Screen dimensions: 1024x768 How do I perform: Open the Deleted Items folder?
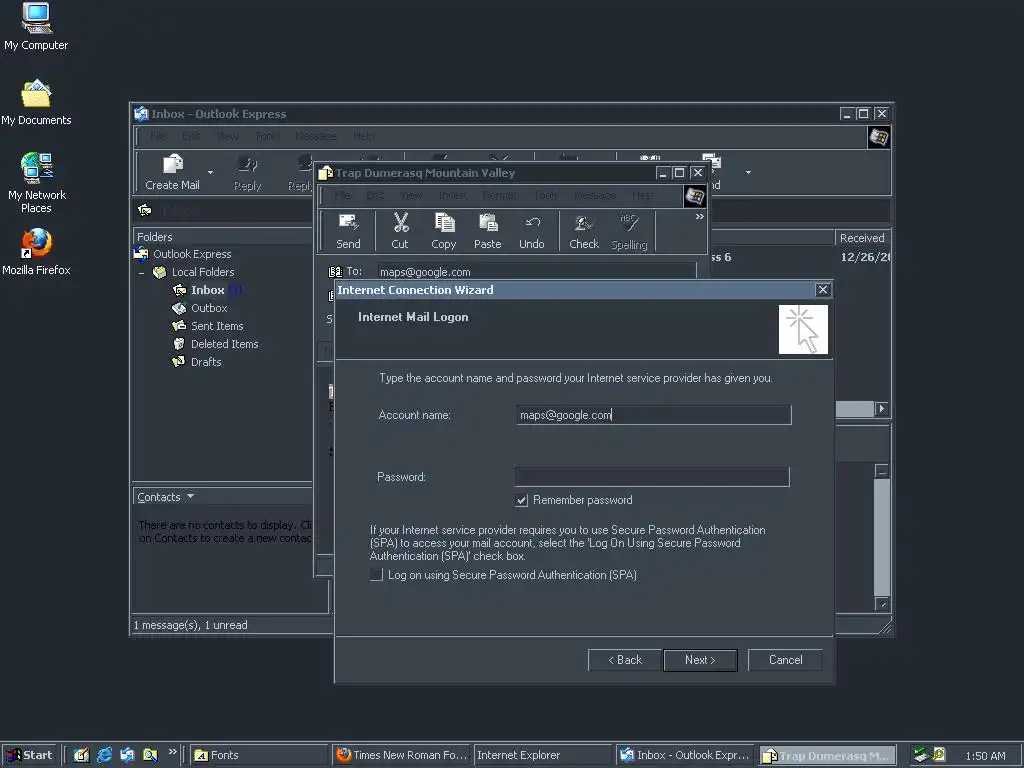[x=224, y=344]
